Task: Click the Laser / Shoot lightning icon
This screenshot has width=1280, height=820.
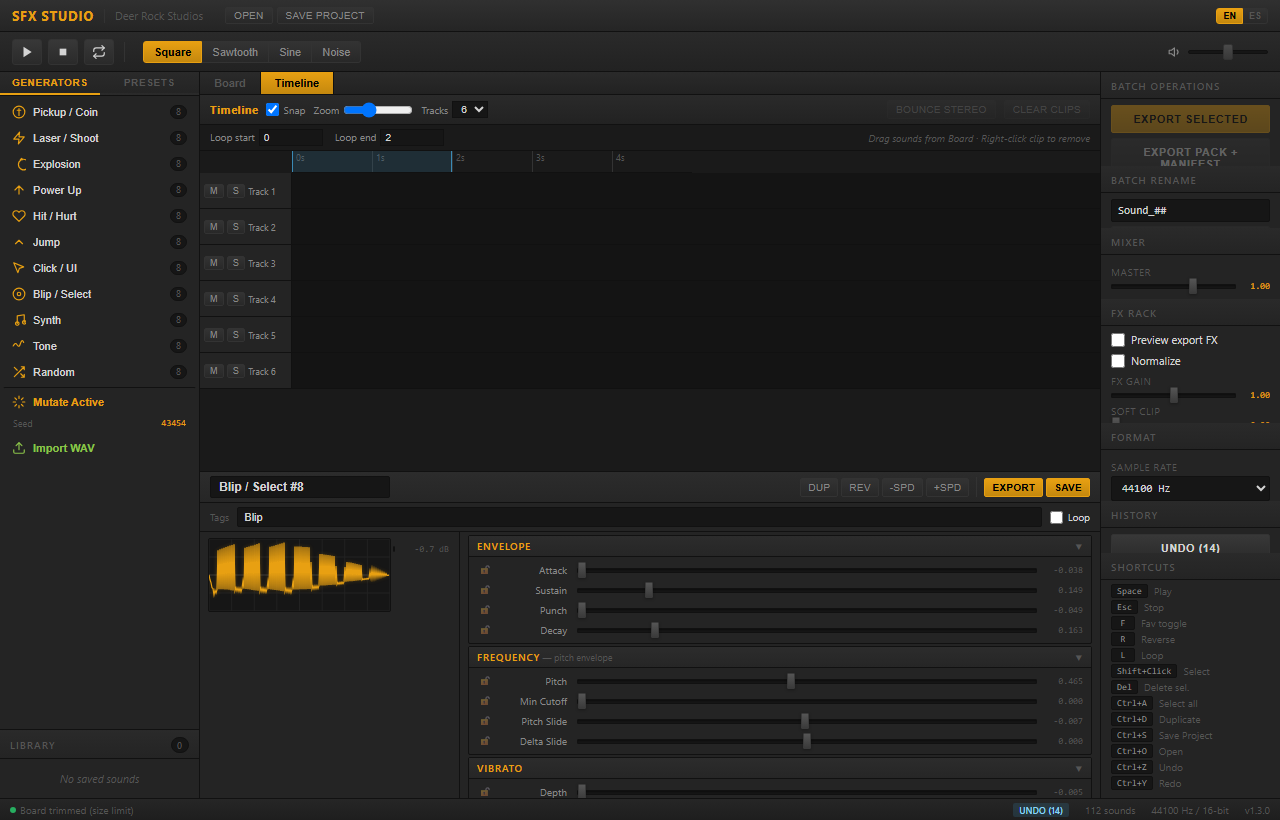Action: 19,138
